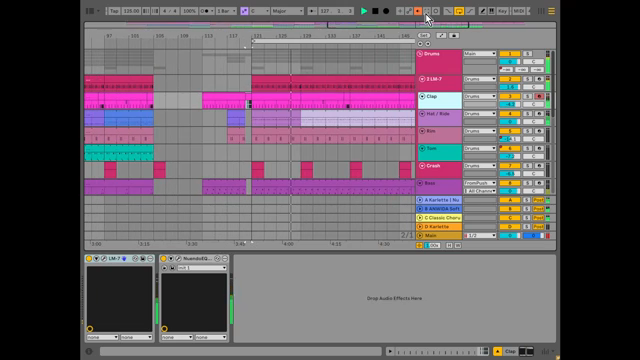Open the Key map mode
This screenshot has height=360, width=640.
(502, 11)
